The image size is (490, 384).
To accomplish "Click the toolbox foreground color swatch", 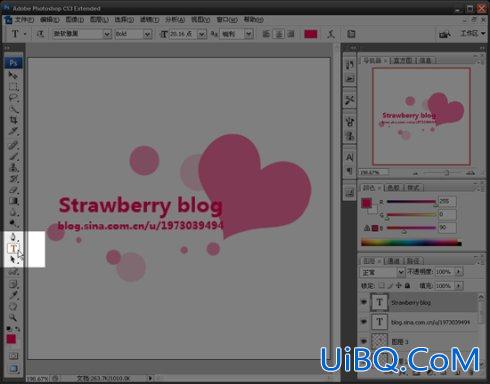I will click(x=11, y=339).
